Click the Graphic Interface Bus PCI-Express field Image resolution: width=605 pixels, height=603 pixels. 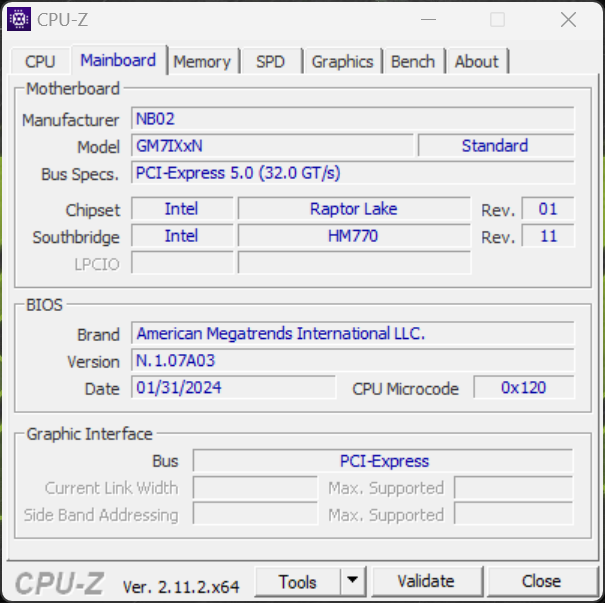[x=383, y=461]
